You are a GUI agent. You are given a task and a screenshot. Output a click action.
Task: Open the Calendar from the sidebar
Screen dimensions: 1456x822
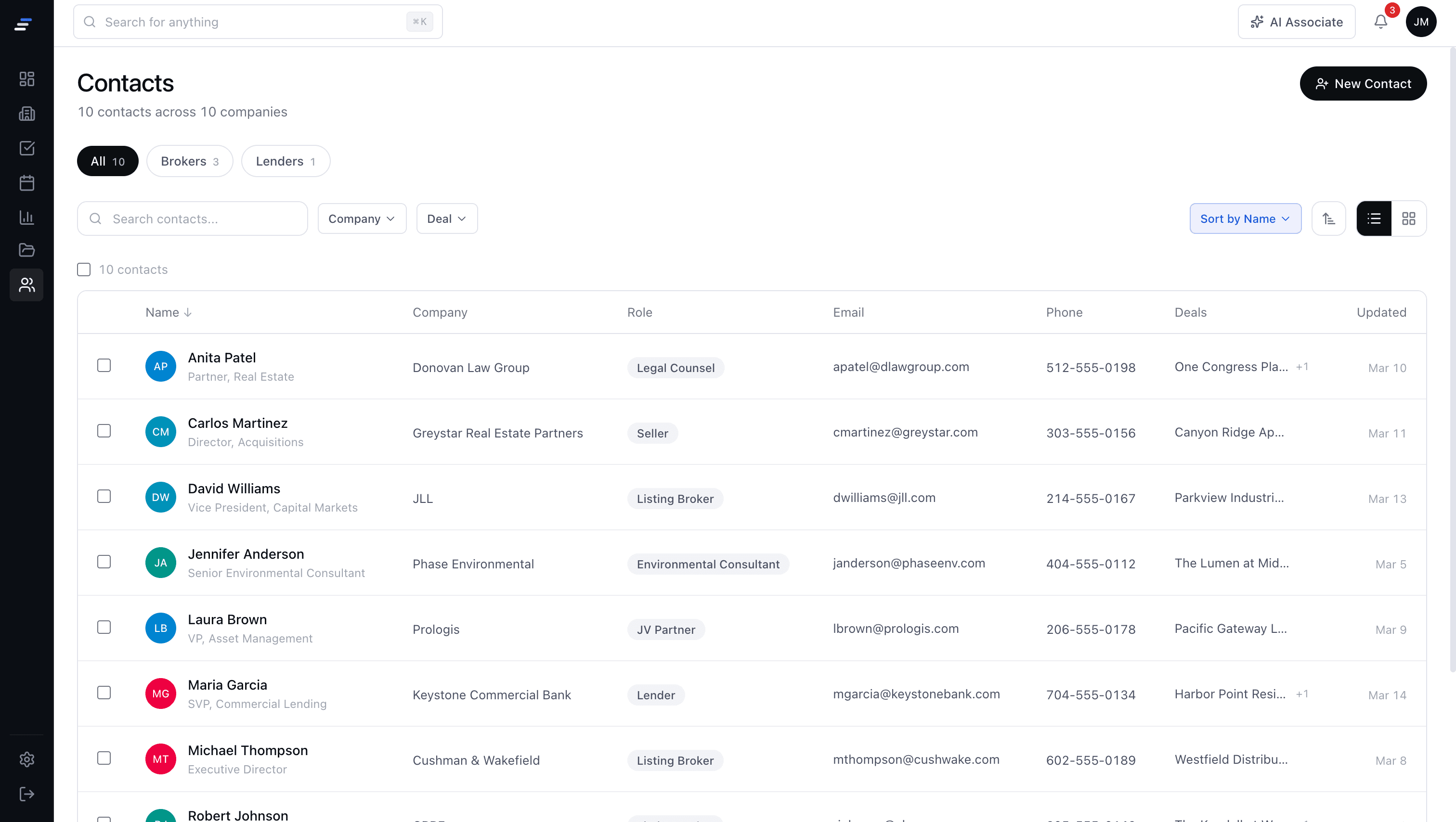pyautogui.click(x=26, y=182)
